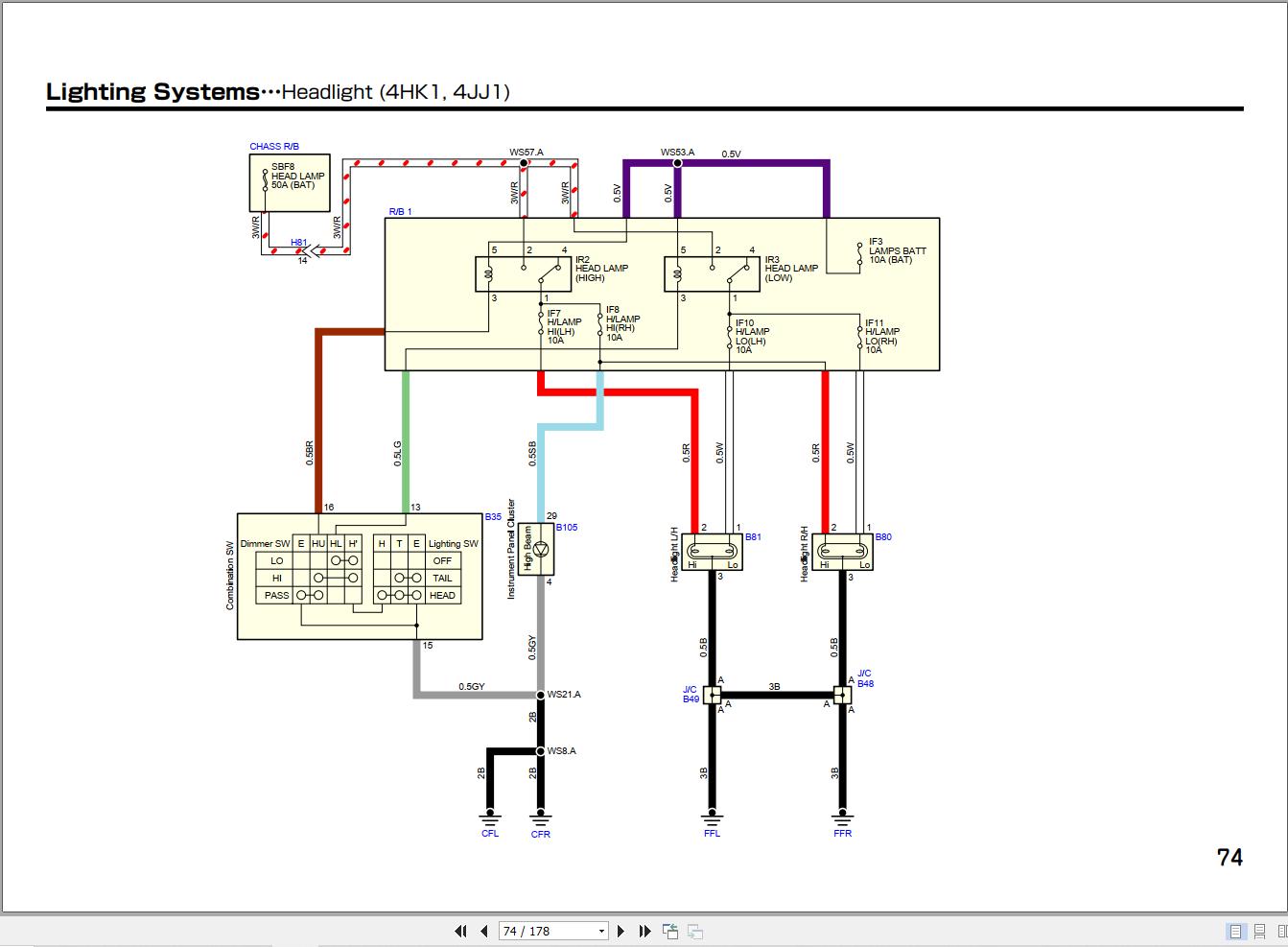Select the blue B105 connector label
The width and height of the screenshot is (1288, 947).
(x=566, y=528)
